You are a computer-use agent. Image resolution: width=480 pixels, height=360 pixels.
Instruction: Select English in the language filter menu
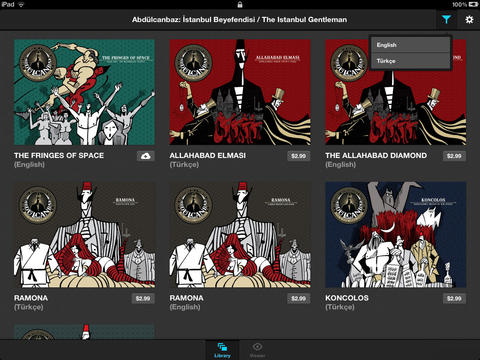tap(410, 45)
